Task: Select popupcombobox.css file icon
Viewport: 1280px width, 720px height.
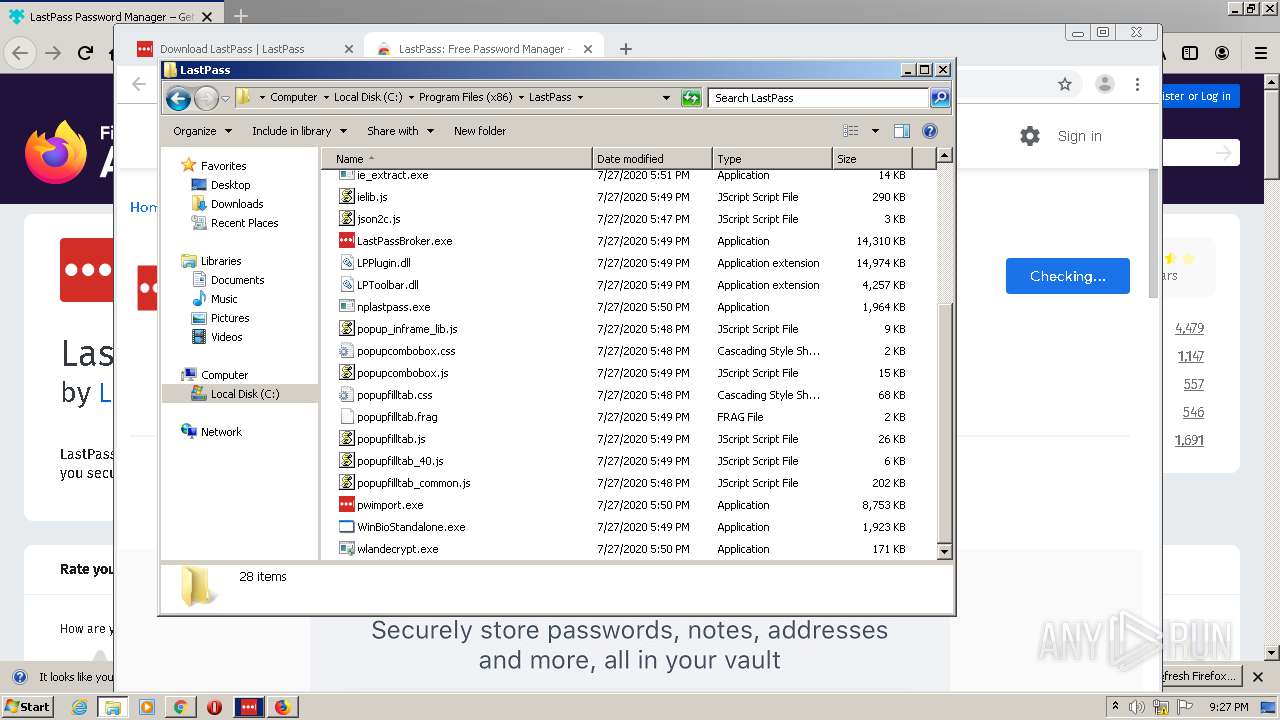Action: click(347, 351)
